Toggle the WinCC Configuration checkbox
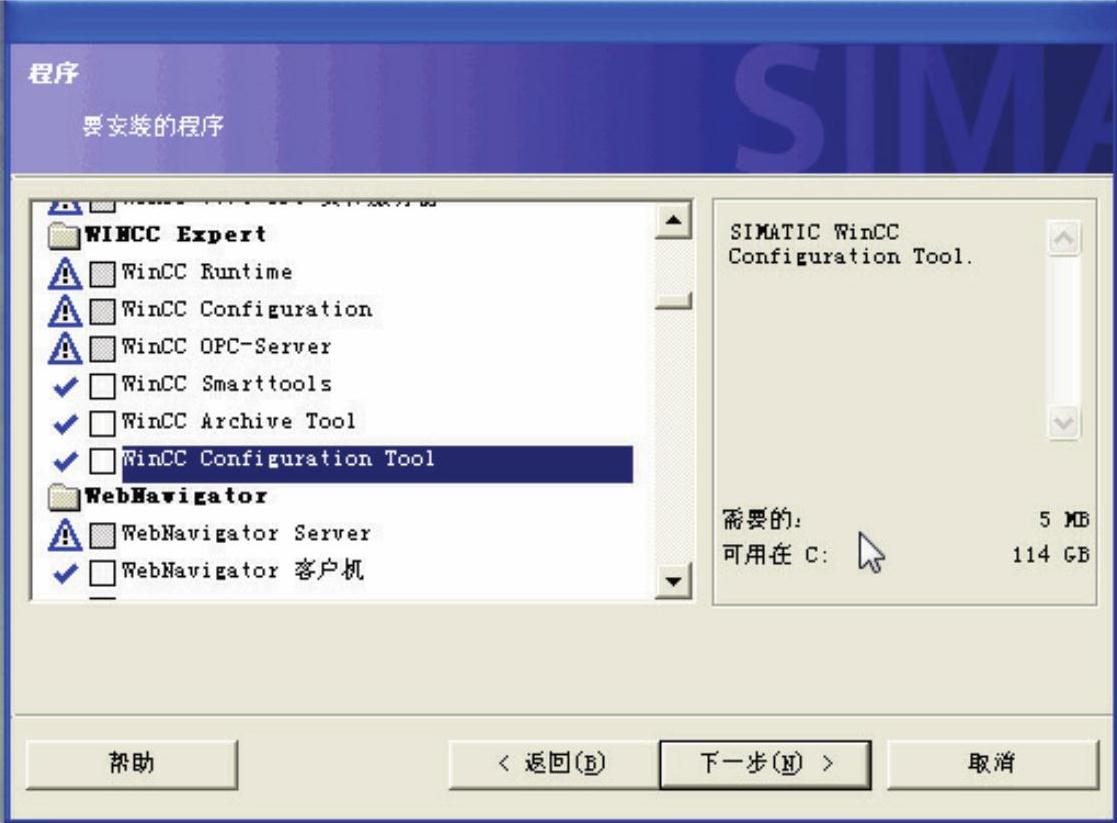Screen dimensions: 1117x823 click(103, 311)
